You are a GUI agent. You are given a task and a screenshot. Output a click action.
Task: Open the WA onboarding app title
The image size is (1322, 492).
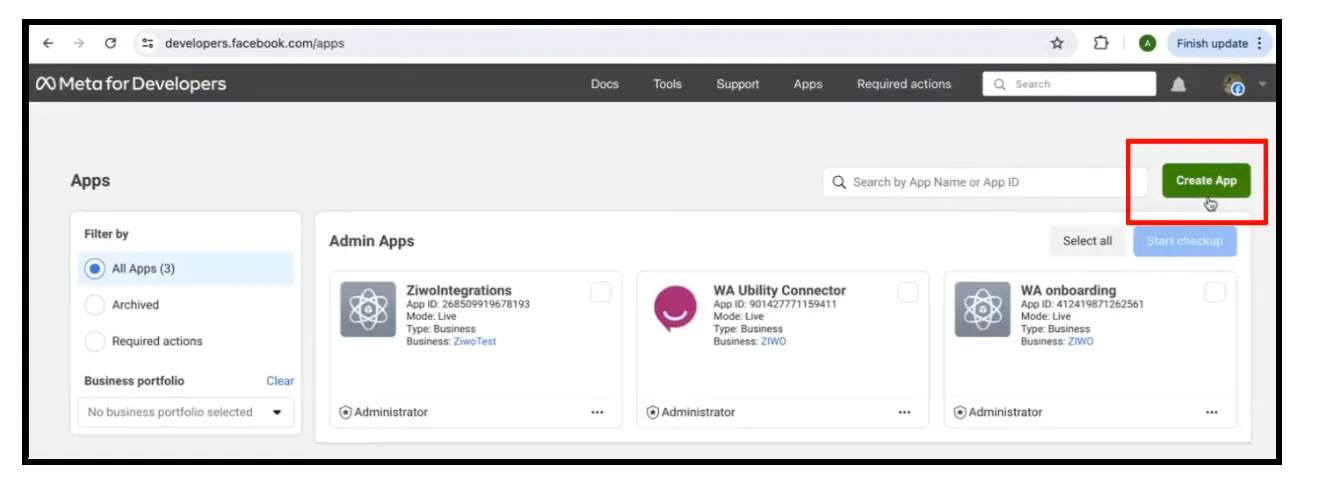tap(1068, 290)
